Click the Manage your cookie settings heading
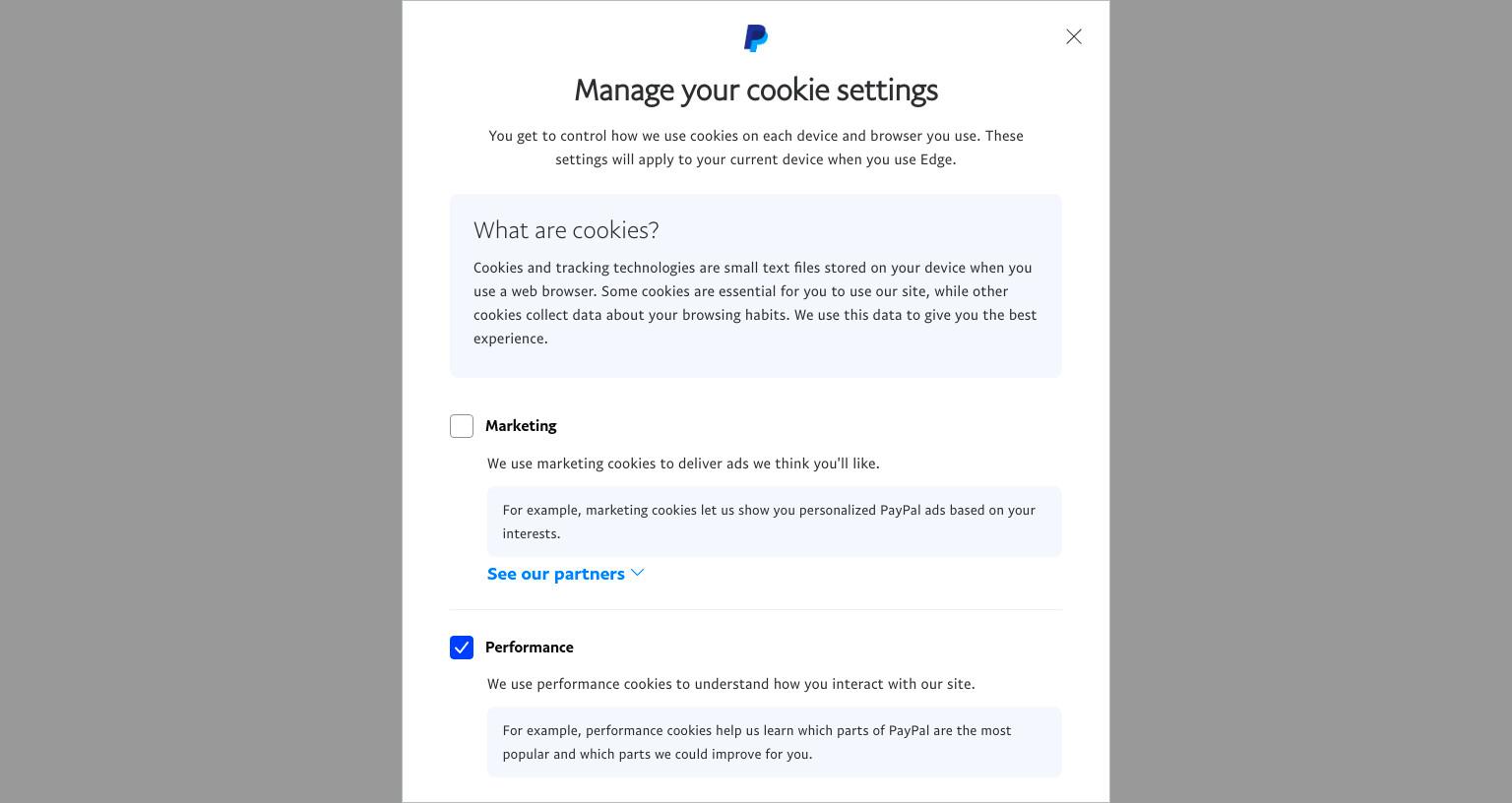1512x803 pixels. [756, 90]
